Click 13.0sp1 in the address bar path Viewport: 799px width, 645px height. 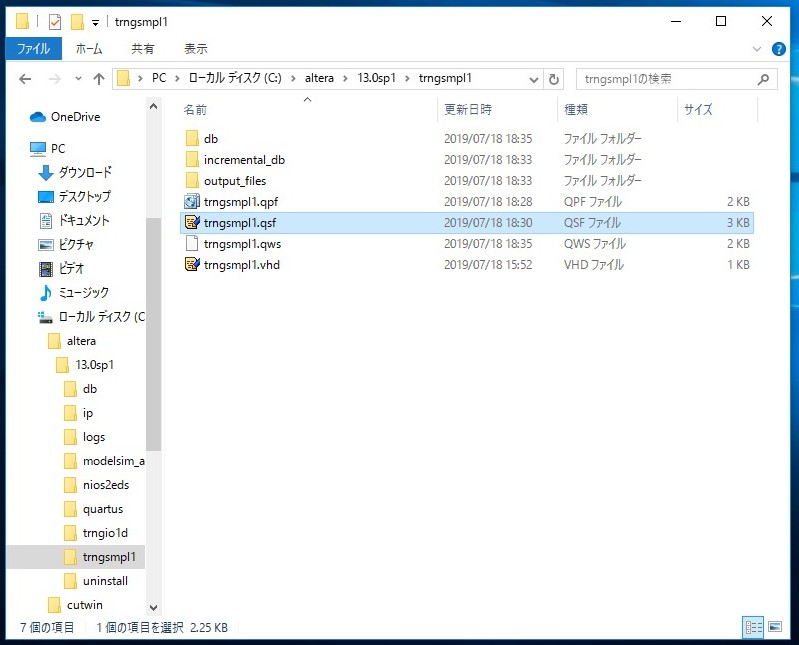tap(377, 78)
